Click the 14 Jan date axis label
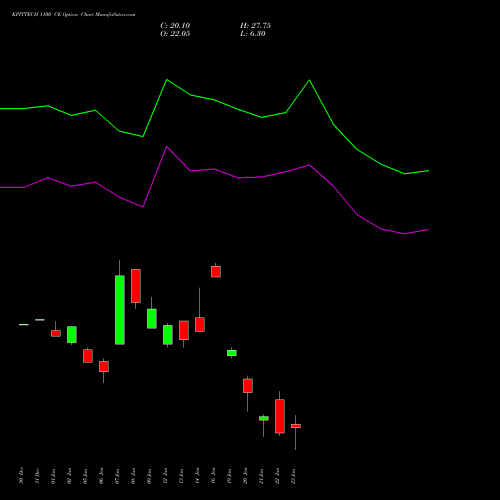The width and height of the screenshot is (500, 500). tap(197, 476)
